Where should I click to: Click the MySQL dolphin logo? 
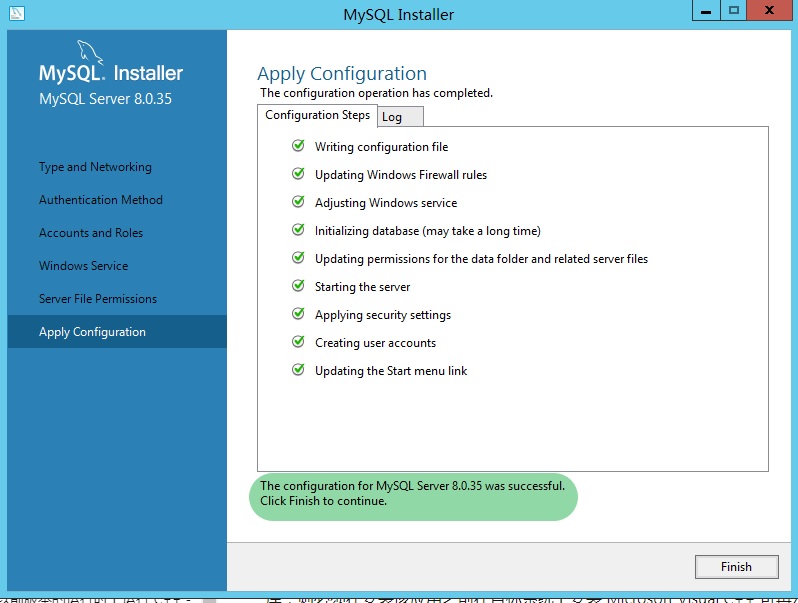click(90, 52)
